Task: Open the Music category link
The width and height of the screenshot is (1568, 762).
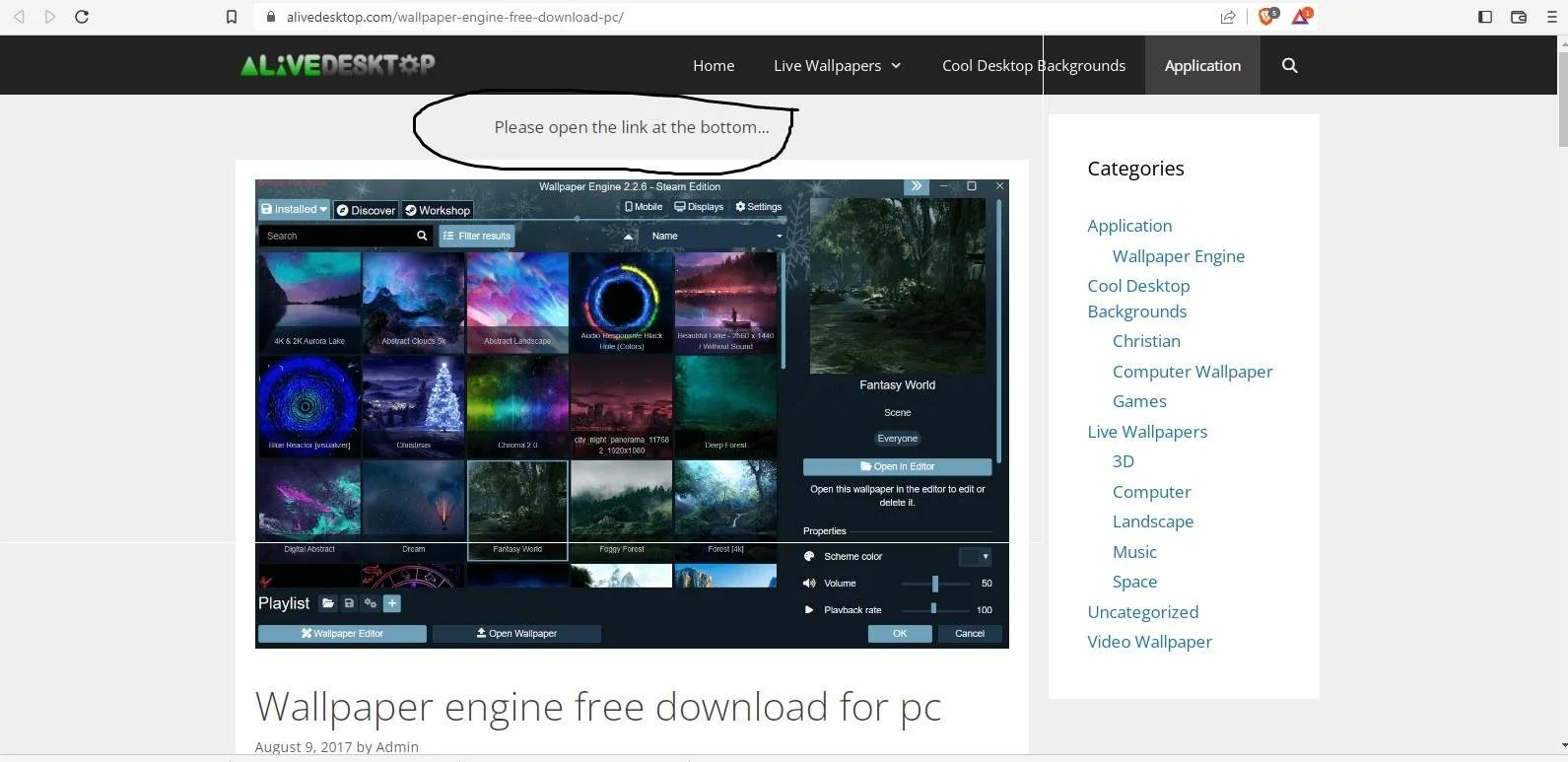Action: (1134, 552)
